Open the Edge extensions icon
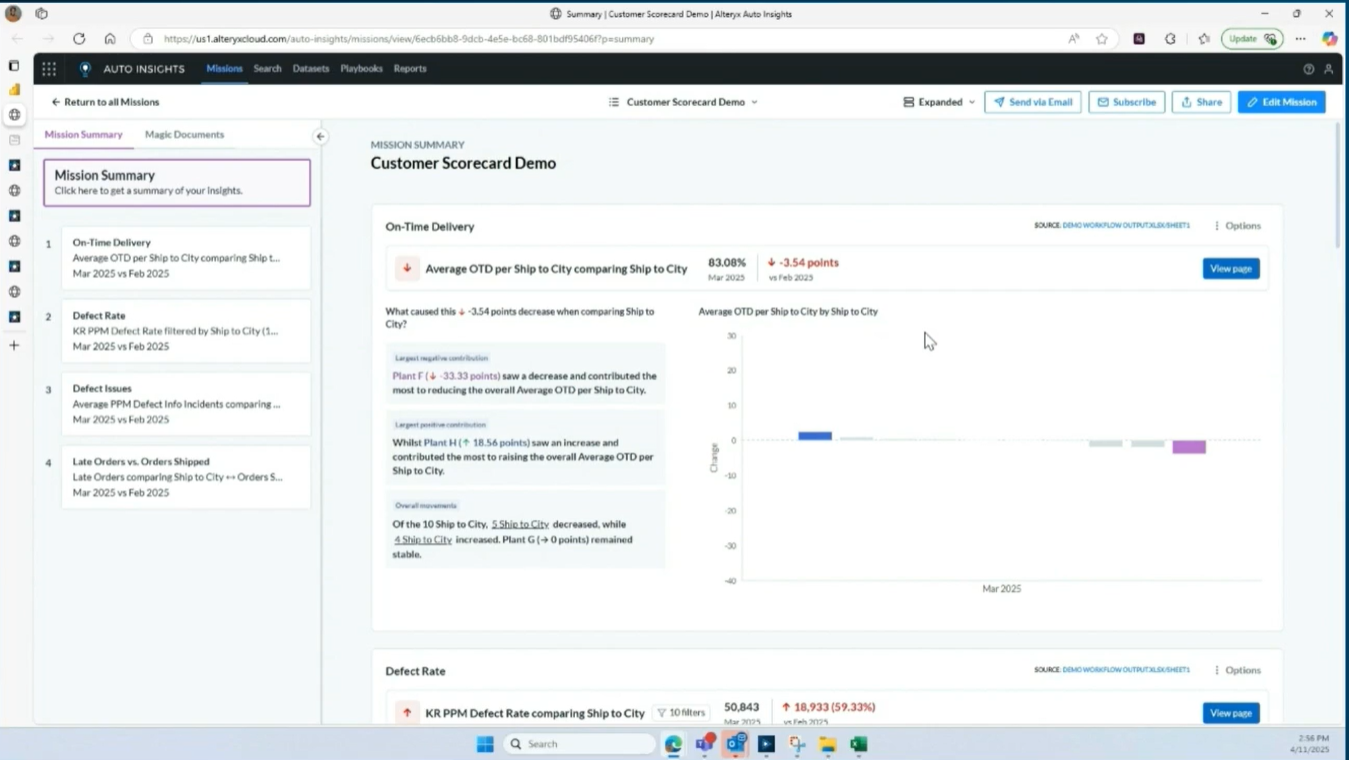The image size is (1349, 760). (1170, 38)
